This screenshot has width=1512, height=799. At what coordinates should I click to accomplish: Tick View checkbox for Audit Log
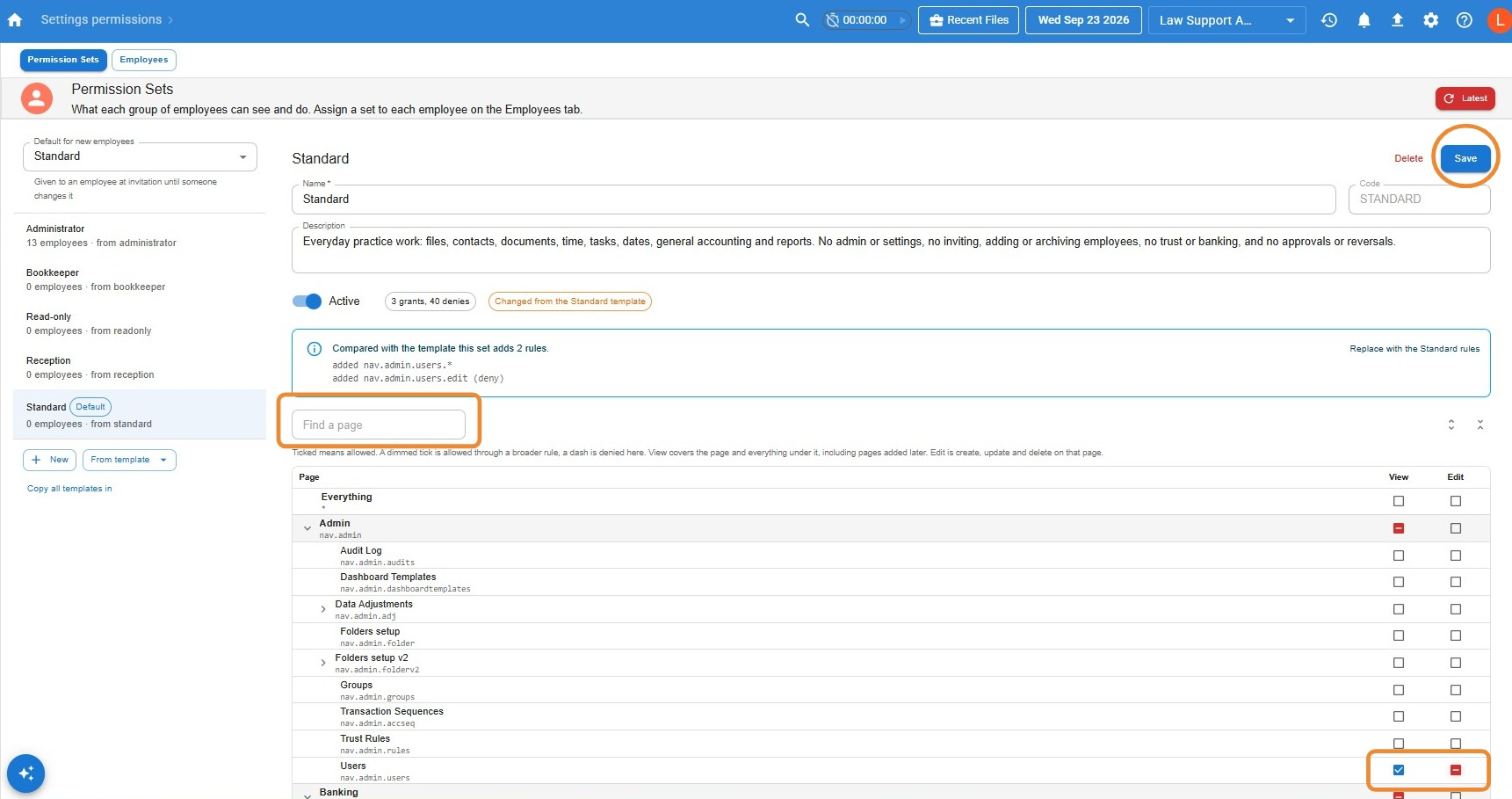(1399, 556)
